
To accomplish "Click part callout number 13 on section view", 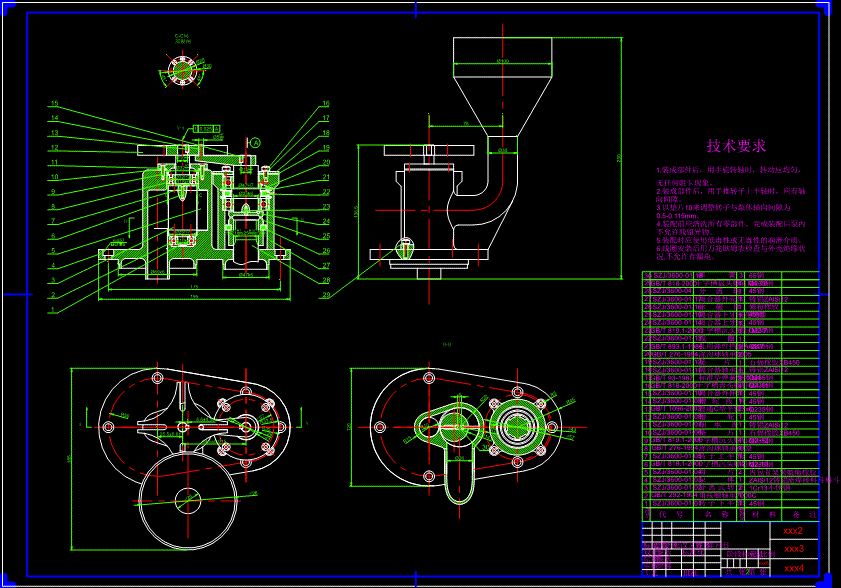I will pyautogui.click(x=55, y=133).
